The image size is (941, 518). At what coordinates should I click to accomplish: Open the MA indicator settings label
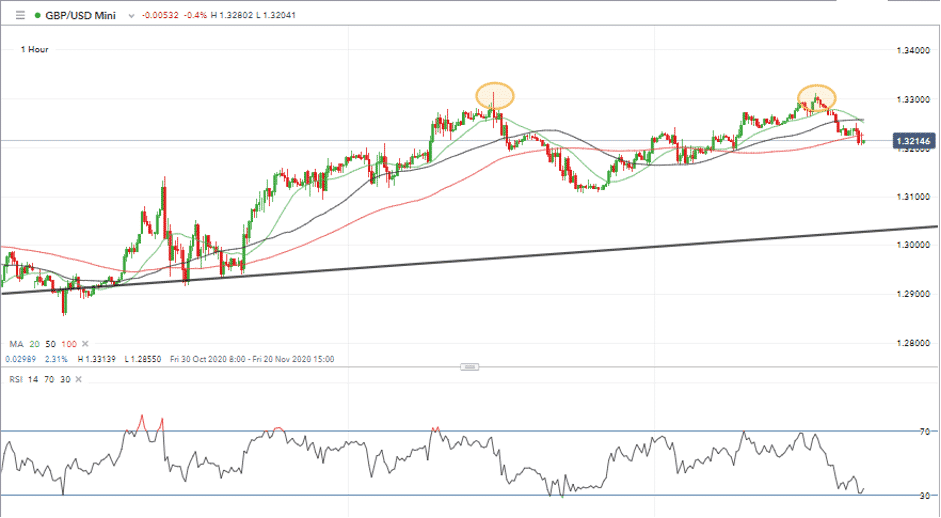click(x=16, y=344)
